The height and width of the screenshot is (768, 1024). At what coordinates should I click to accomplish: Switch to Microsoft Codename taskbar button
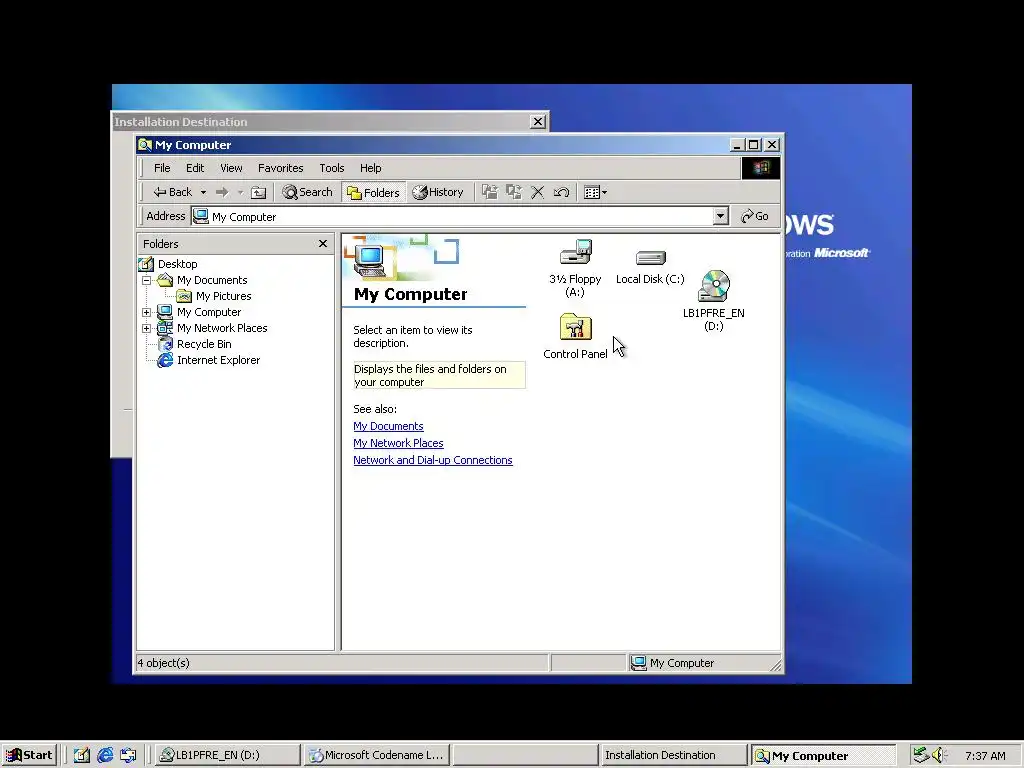[x=376, y=755]
